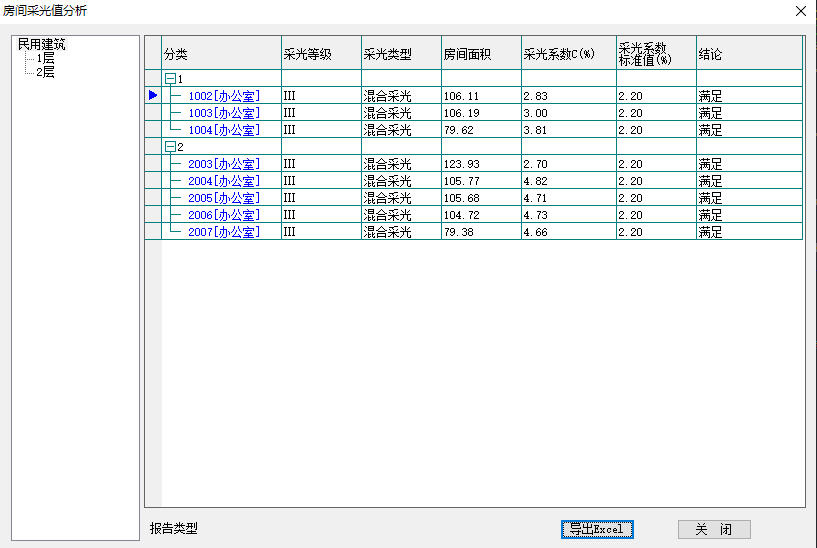
Task: Close the 房间采光值分析 dialog window
Action: pos(800,10)
